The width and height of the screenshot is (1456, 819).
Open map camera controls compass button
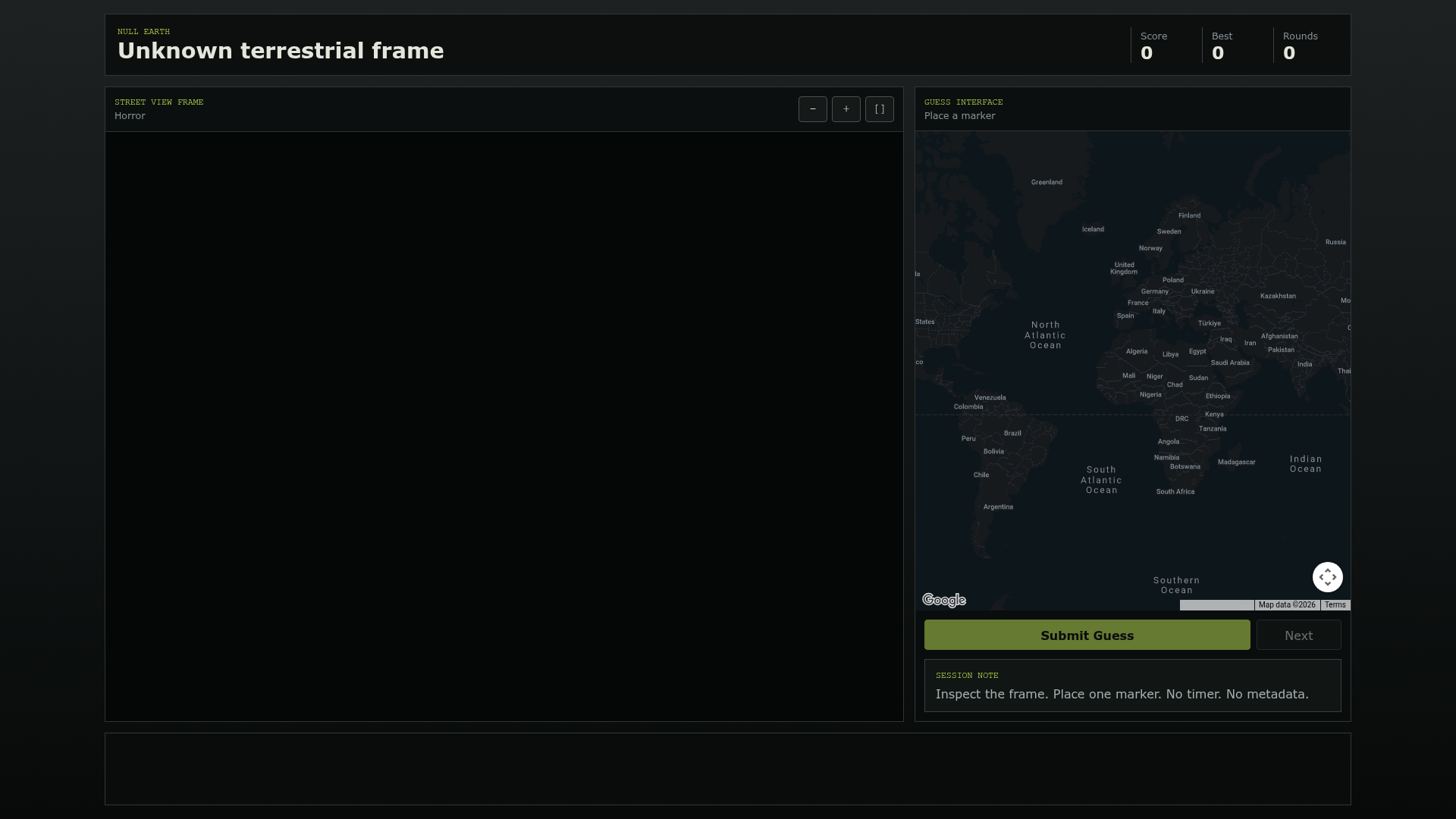1327,577
